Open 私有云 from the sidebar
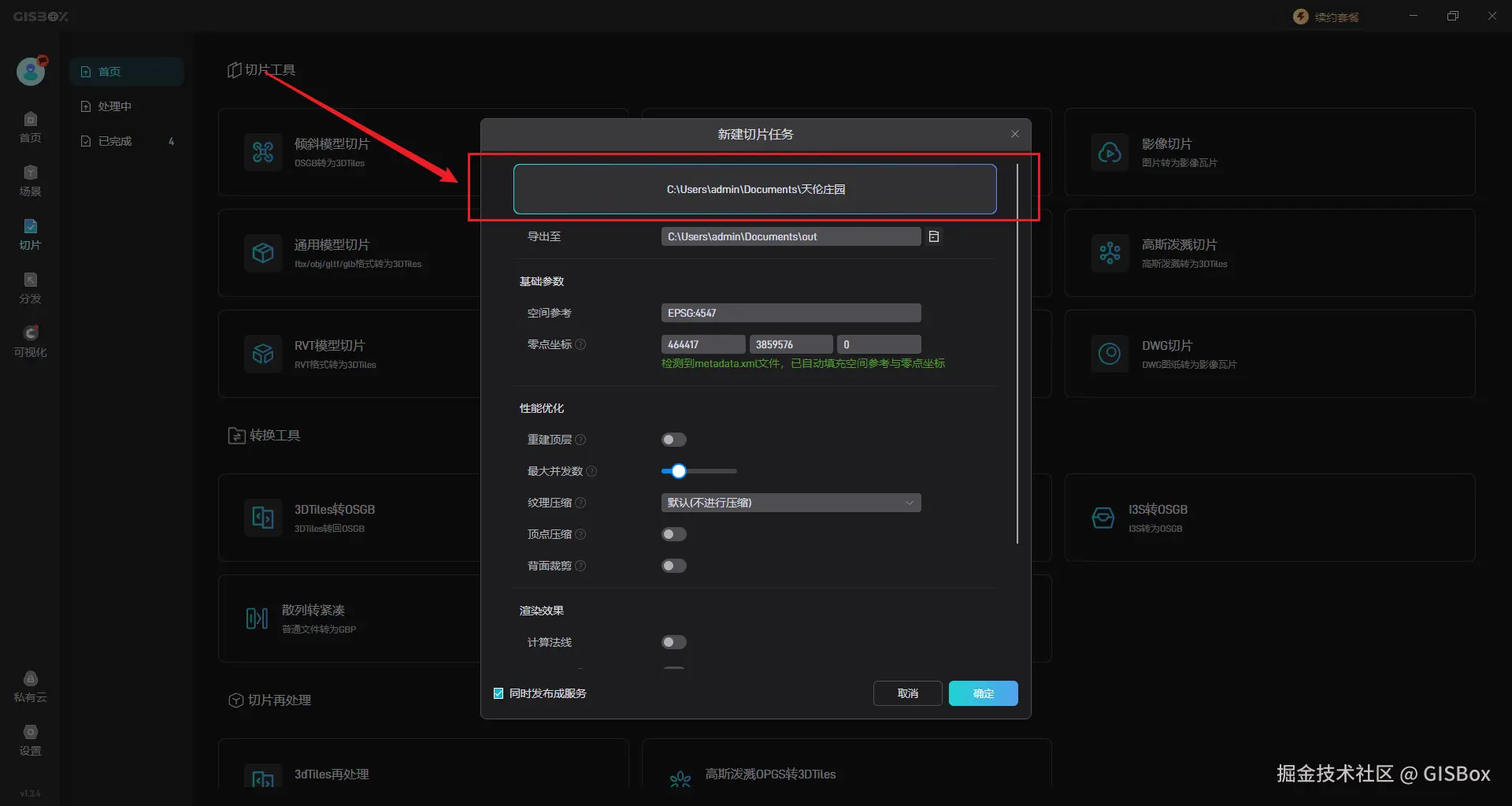 tap(30, 686)
